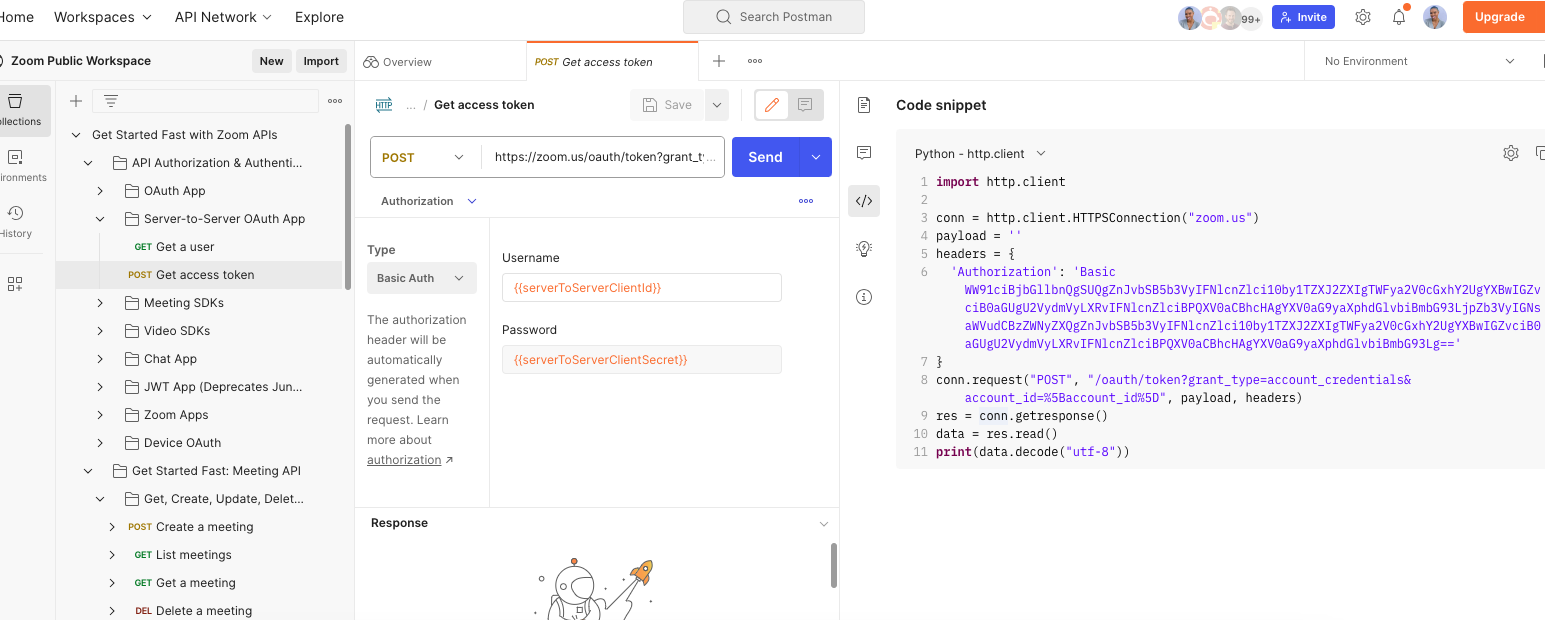Switch to pencil edit mode icon
Image resolution: width=1545 pixels, height=620 pixels.
pyautogui.click(x=772, y=105)
